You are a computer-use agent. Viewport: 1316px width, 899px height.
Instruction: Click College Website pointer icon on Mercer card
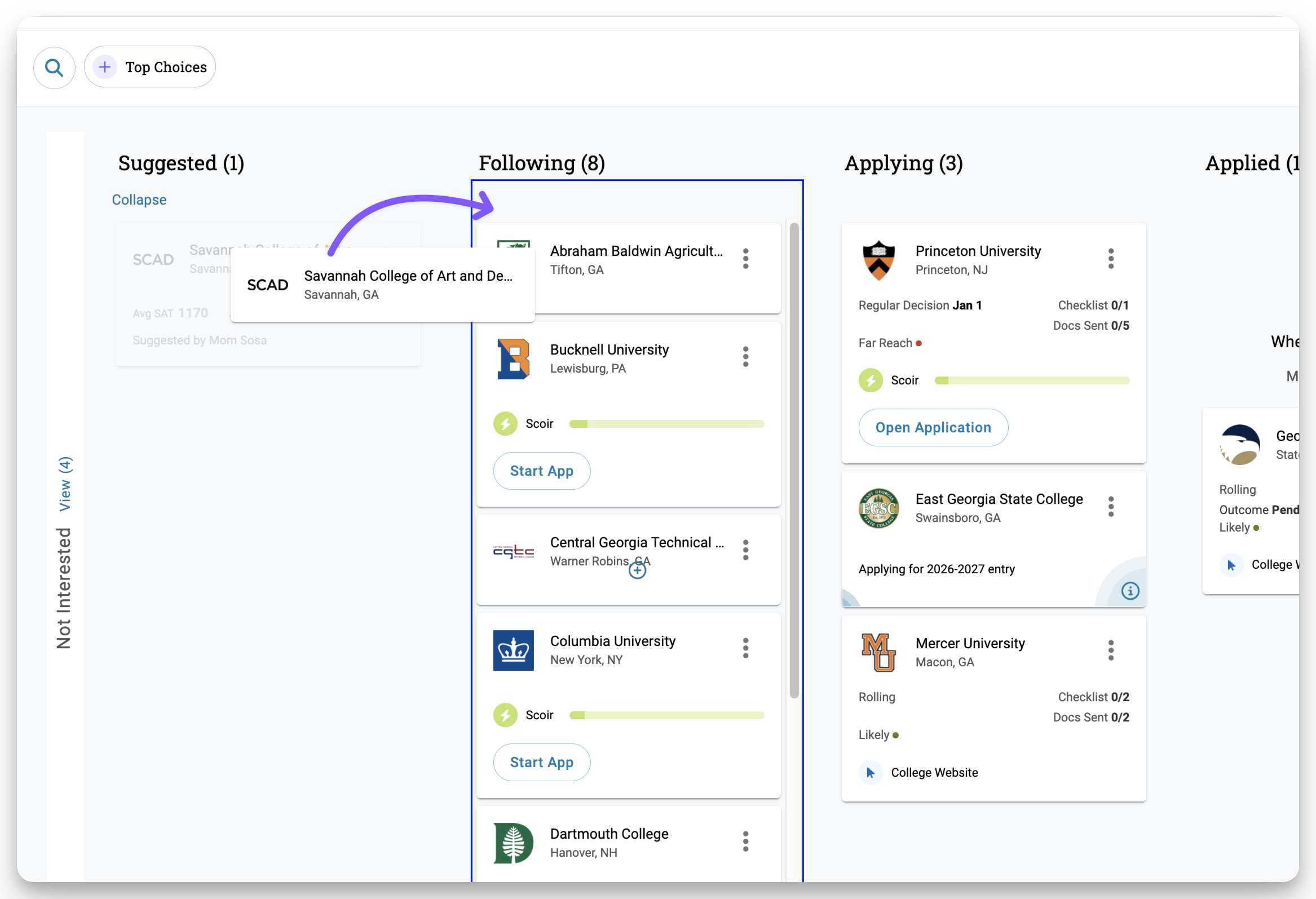coord(871,773)
